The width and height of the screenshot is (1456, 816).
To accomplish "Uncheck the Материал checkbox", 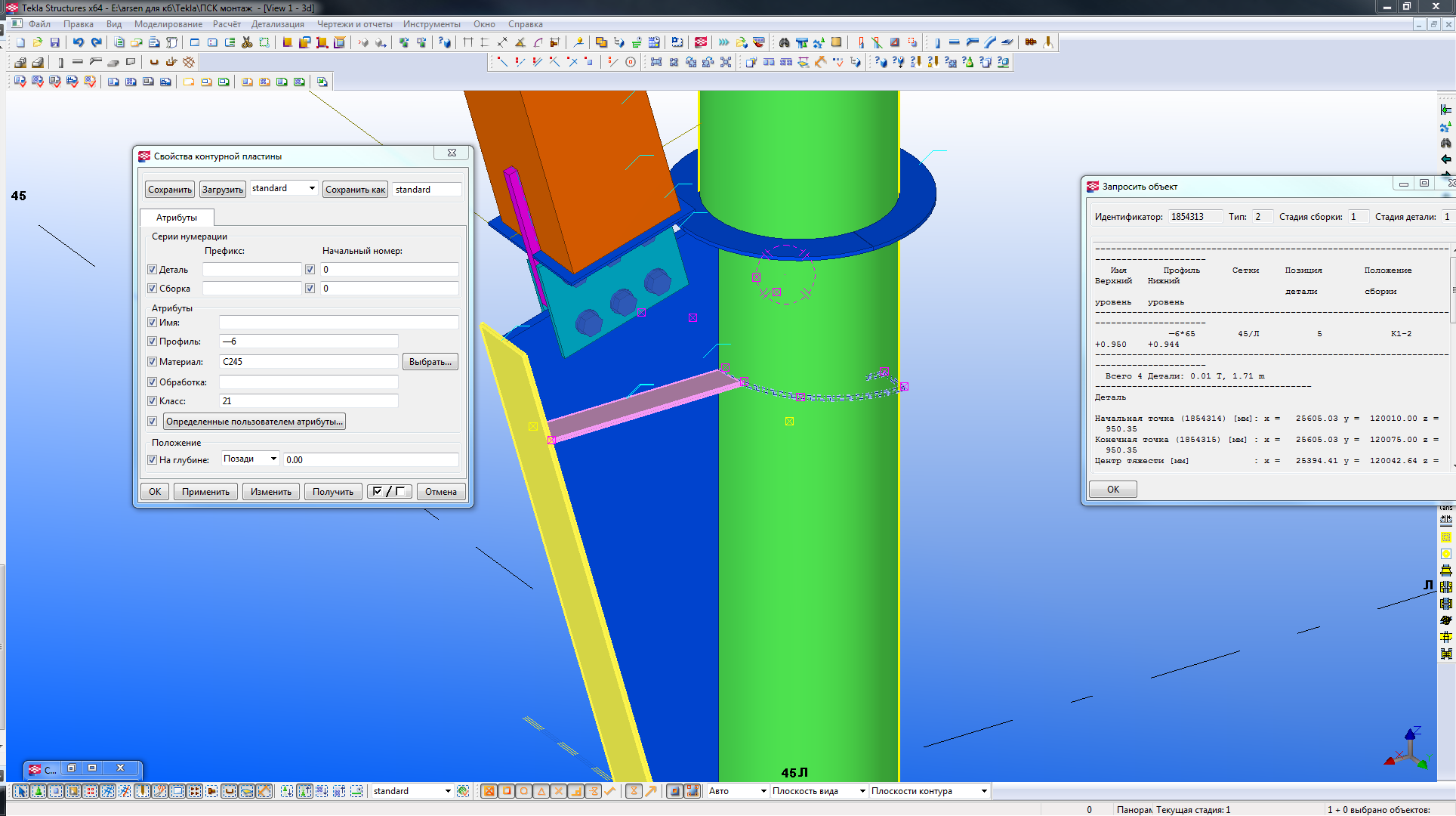I will 152,362.
